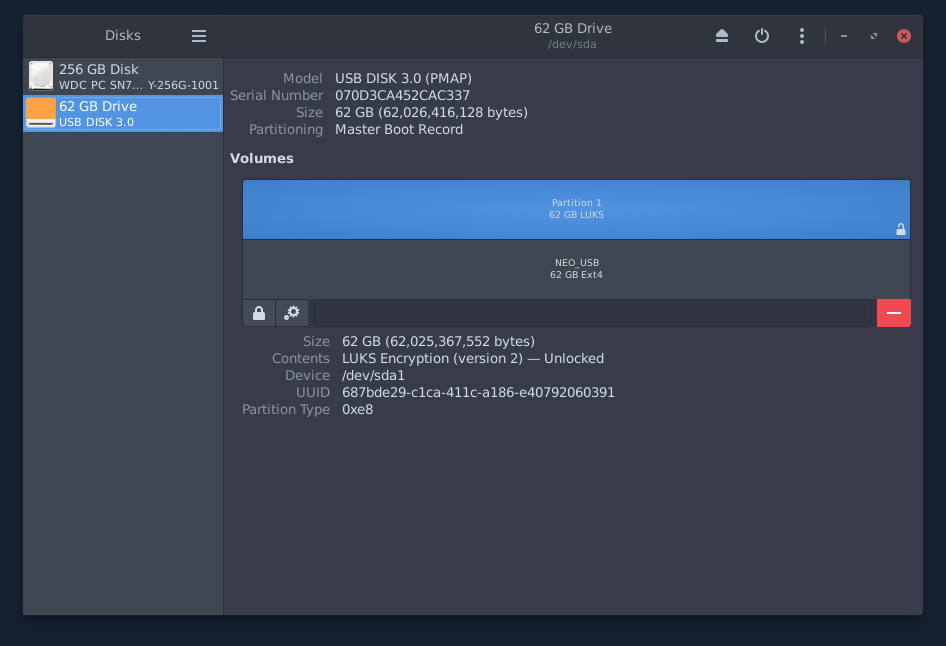
Task: Eject the 62 GB drive
Action: click(722, 36)
